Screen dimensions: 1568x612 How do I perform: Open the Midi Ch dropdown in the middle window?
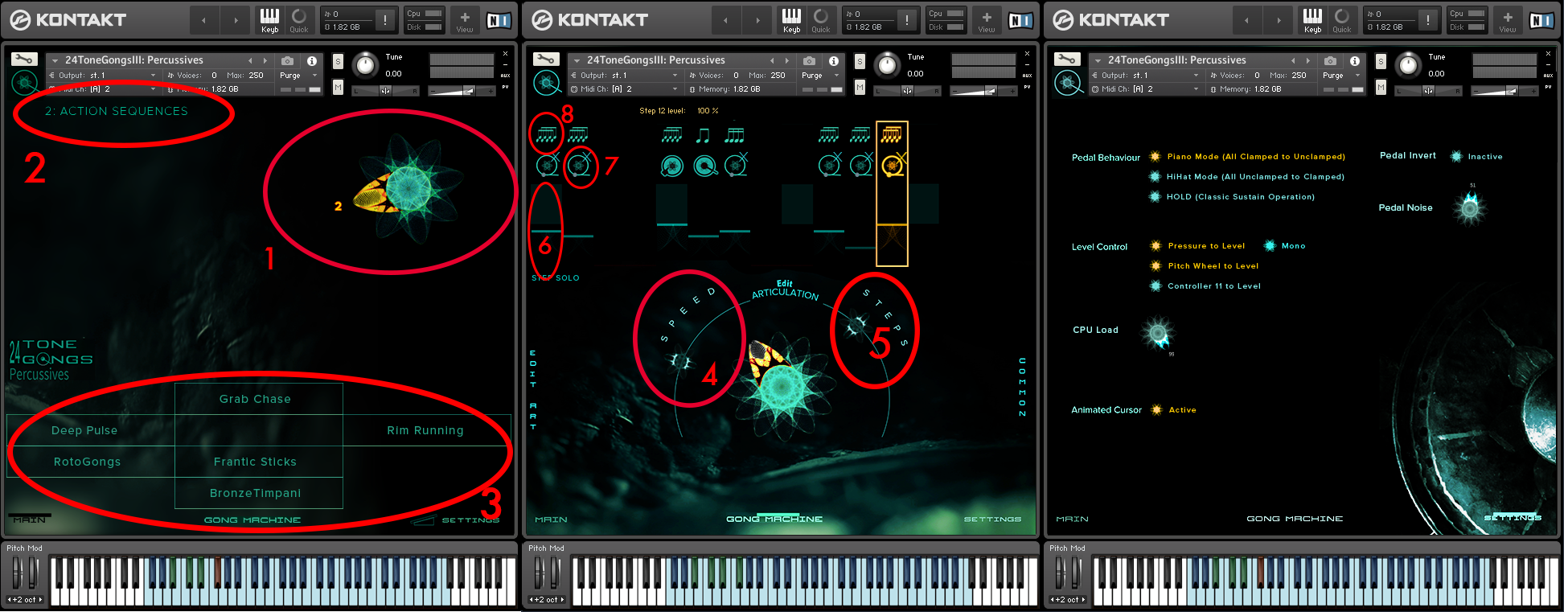[x=624, y=89]
